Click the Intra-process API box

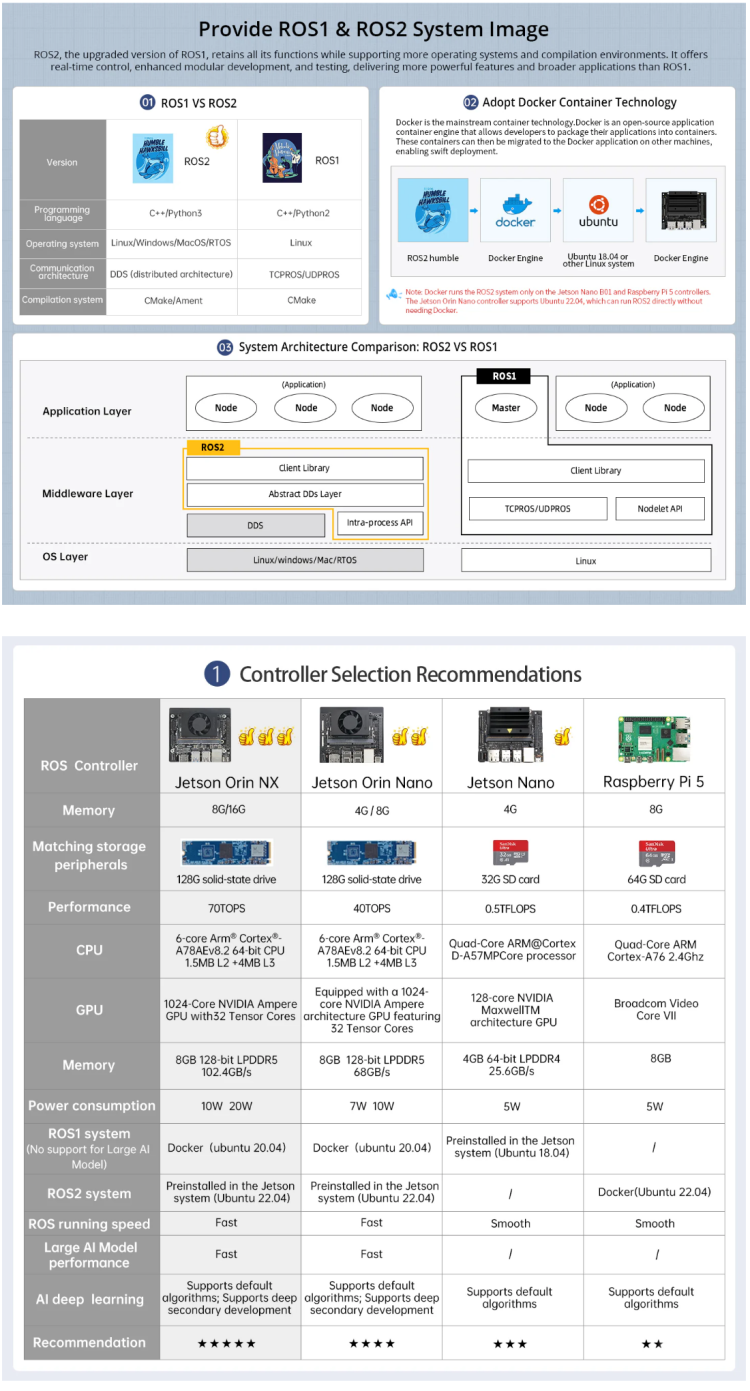[379, 523]
